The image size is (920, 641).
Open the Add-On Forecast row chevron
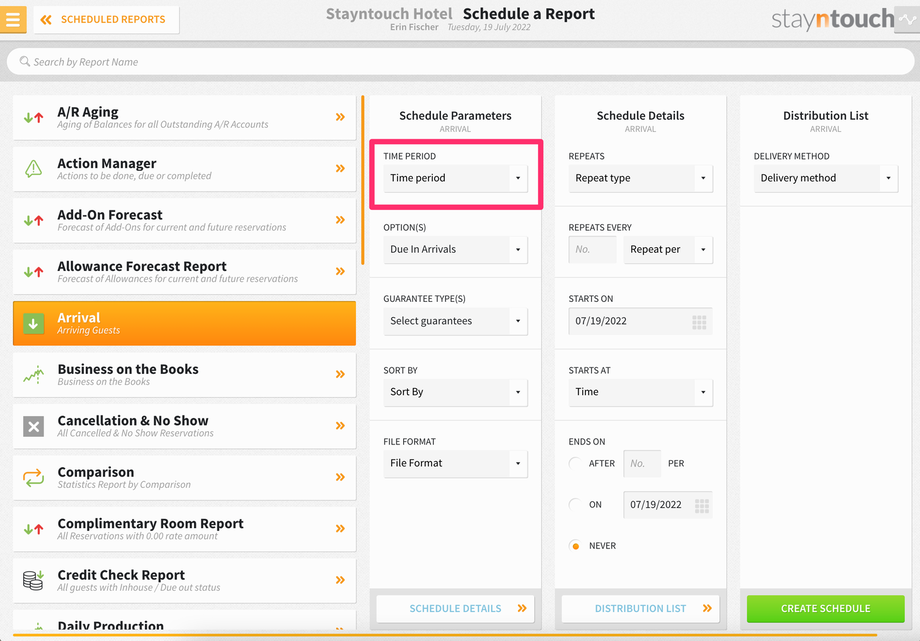click(x=340, y=220)
